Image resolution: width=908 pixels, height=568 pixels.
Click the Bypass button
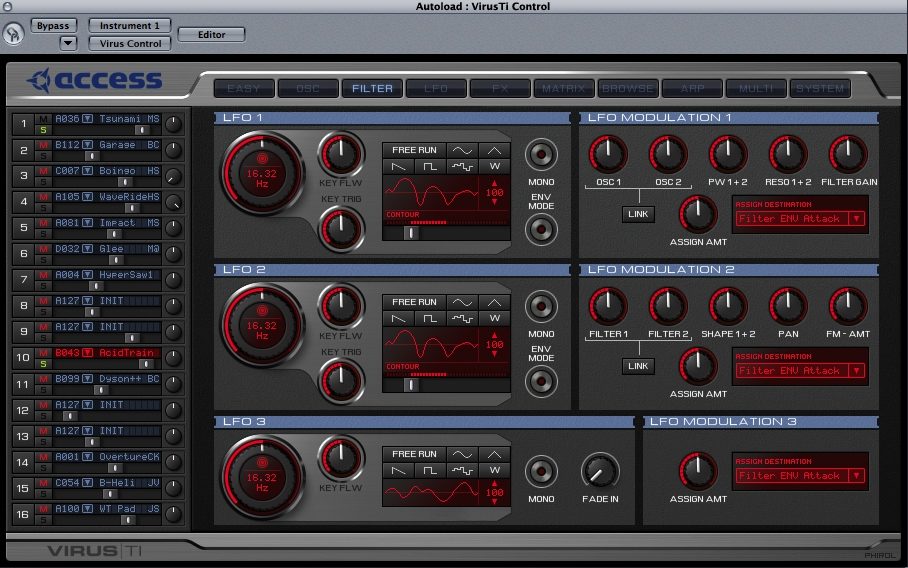[x=53, y=26]
